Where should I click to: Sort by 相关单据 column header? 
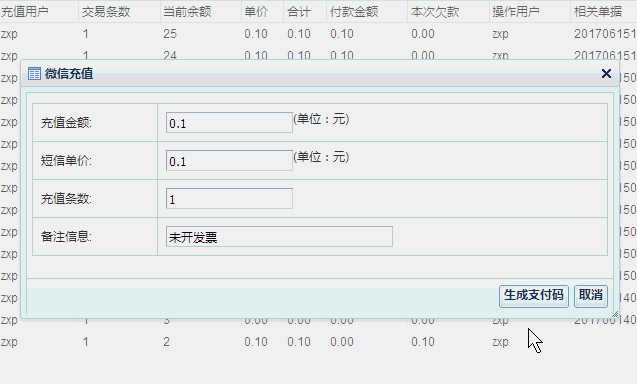[x=598, y=12]
